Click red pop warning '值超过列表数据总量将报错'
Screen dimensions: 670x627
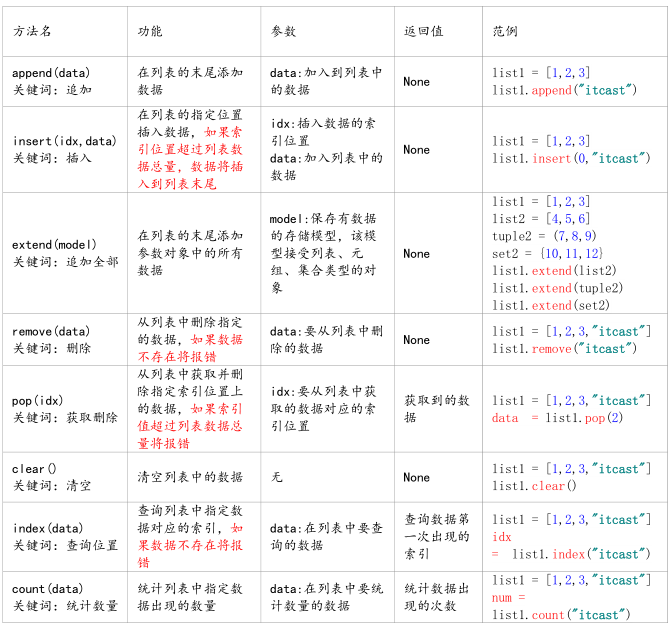[x=190, y=435]
